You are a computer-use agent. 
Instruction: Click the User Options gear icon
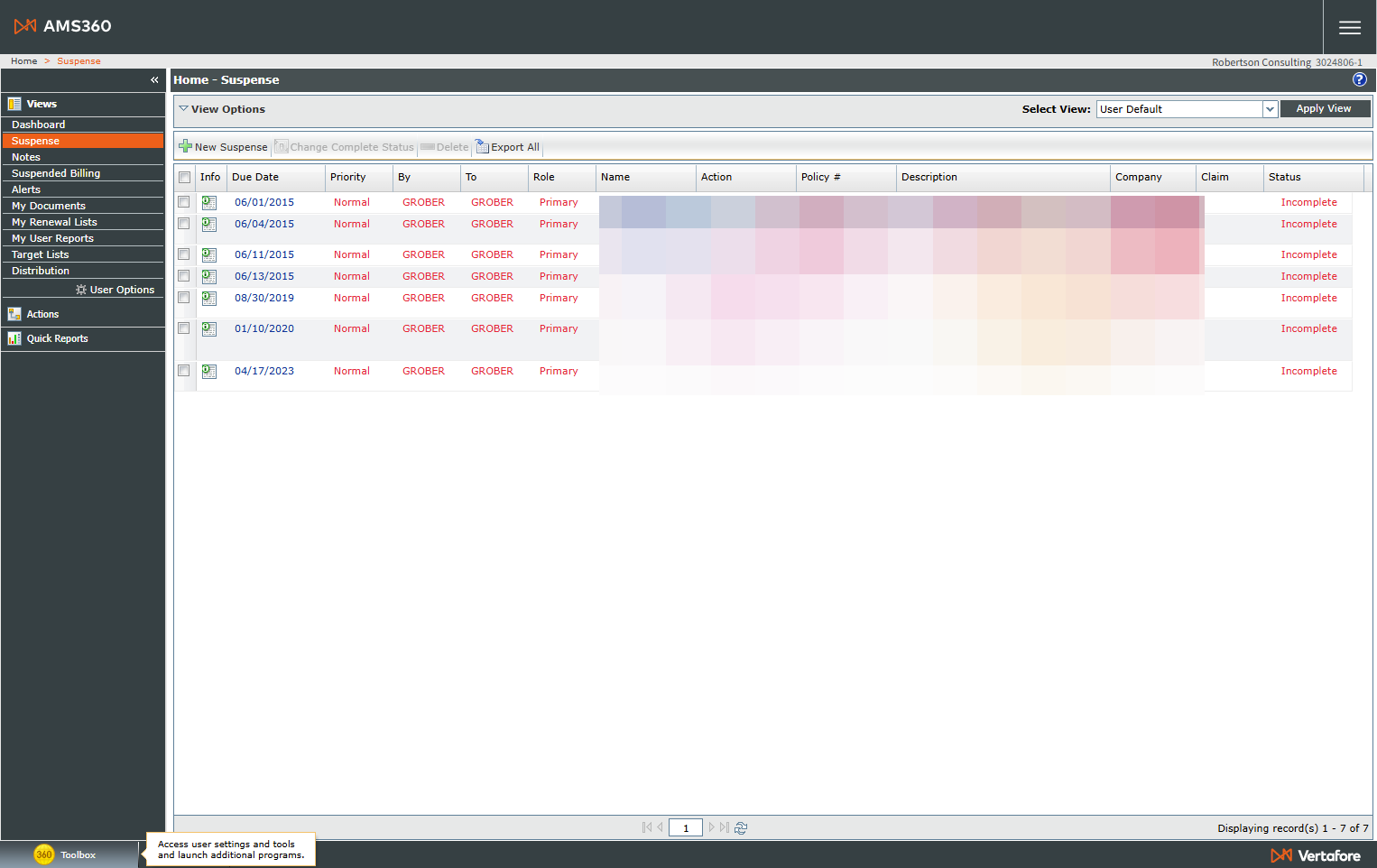[x=81, y=290]
